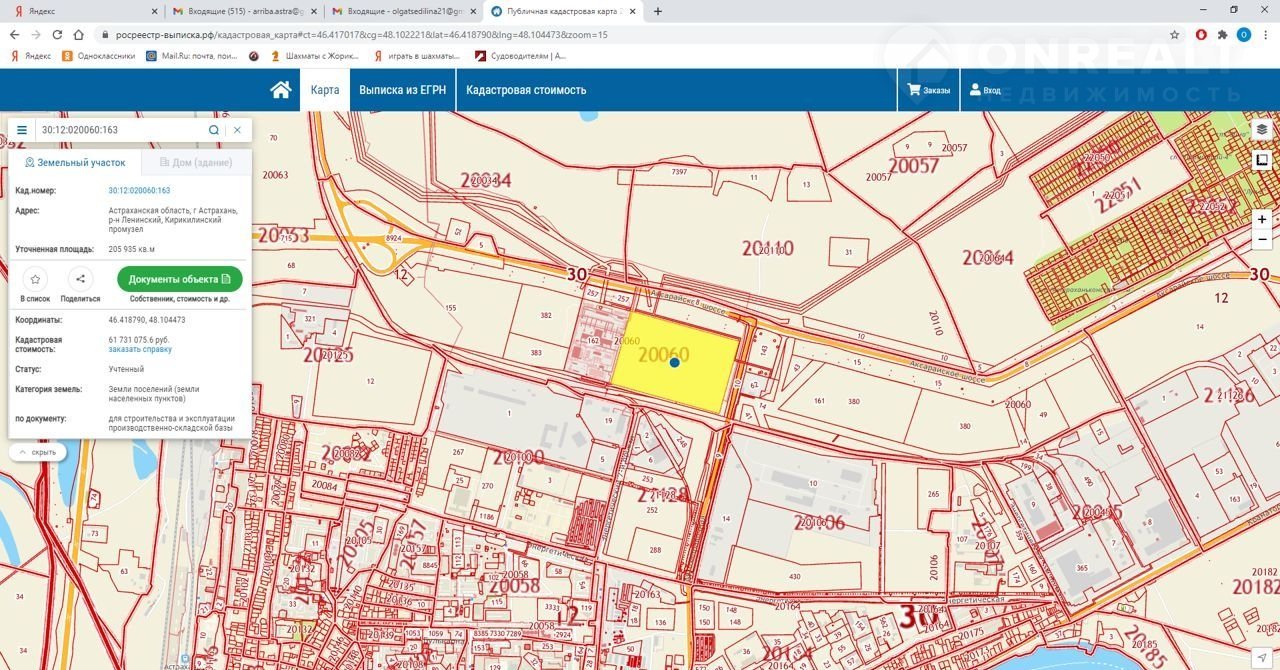Select the Земельный участок tab
The image size is (1280, 670).
coord(76,162)
